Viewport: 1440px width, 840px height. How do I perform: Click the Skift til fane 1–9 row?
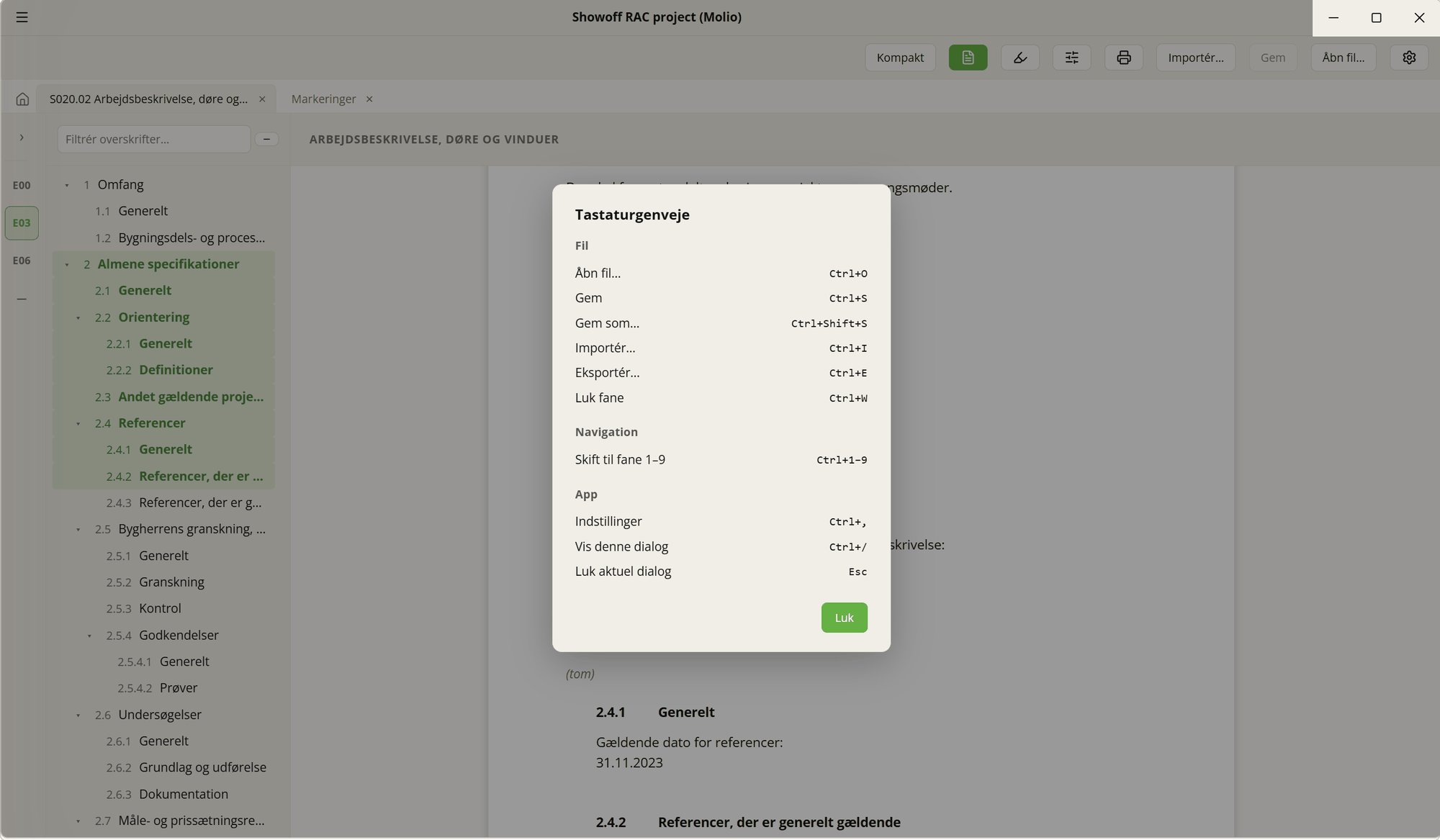pyautogui.click(x=721, y=459)
